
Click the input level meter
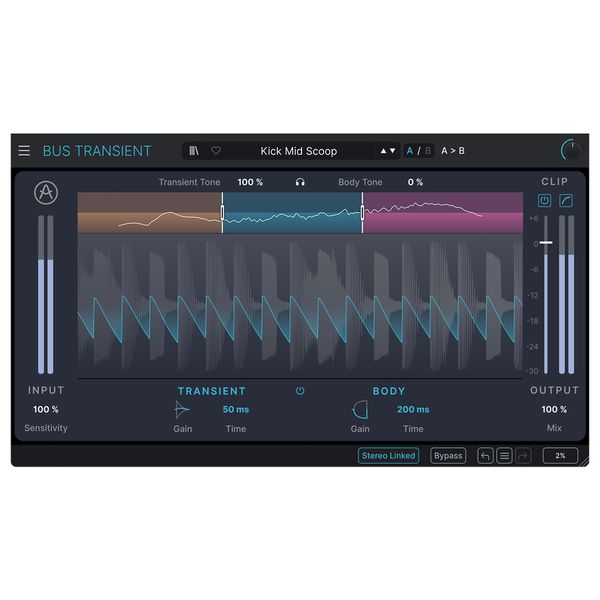46,294
